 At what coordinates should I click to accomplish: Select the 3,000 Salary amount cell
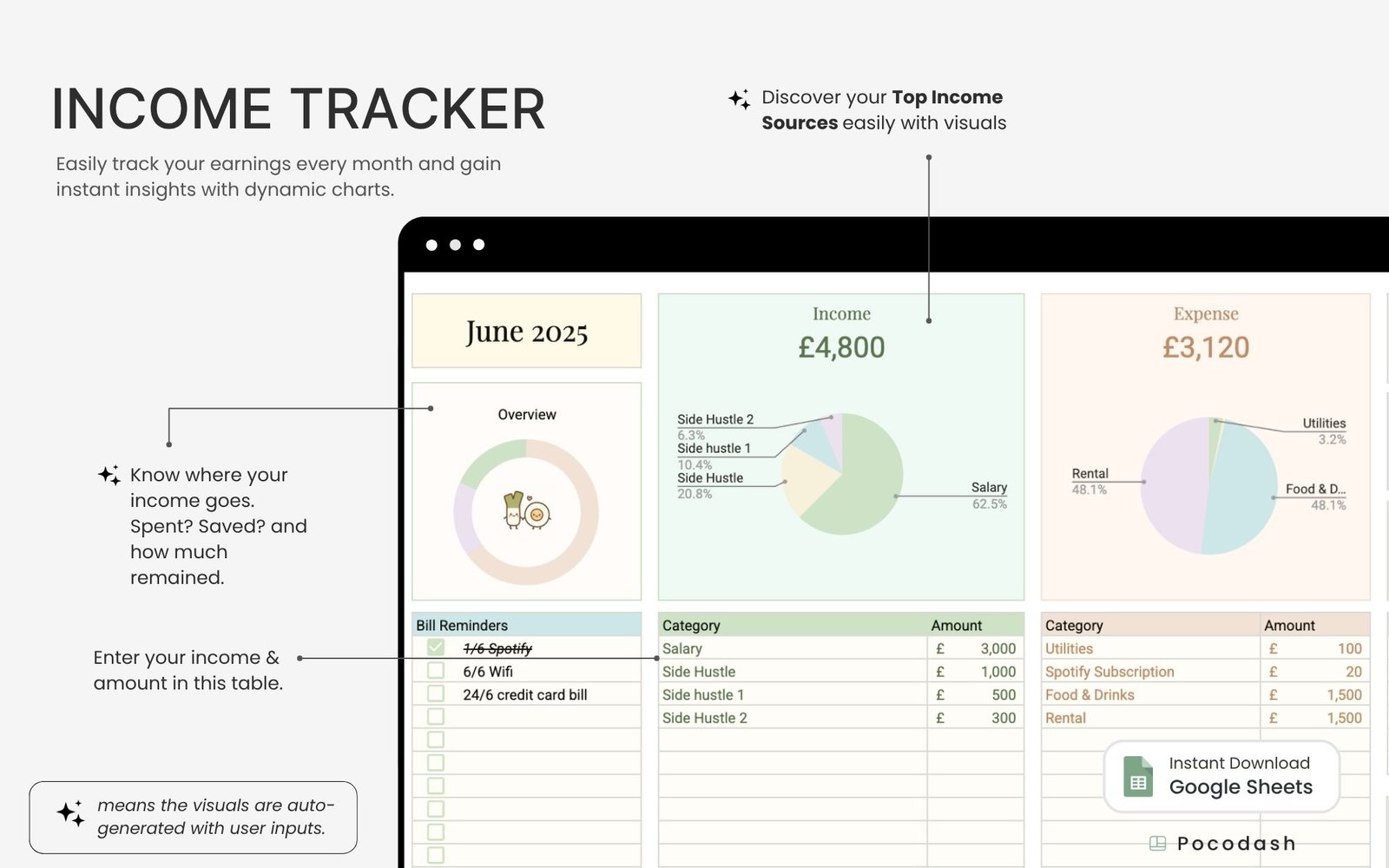coord(997,648)
